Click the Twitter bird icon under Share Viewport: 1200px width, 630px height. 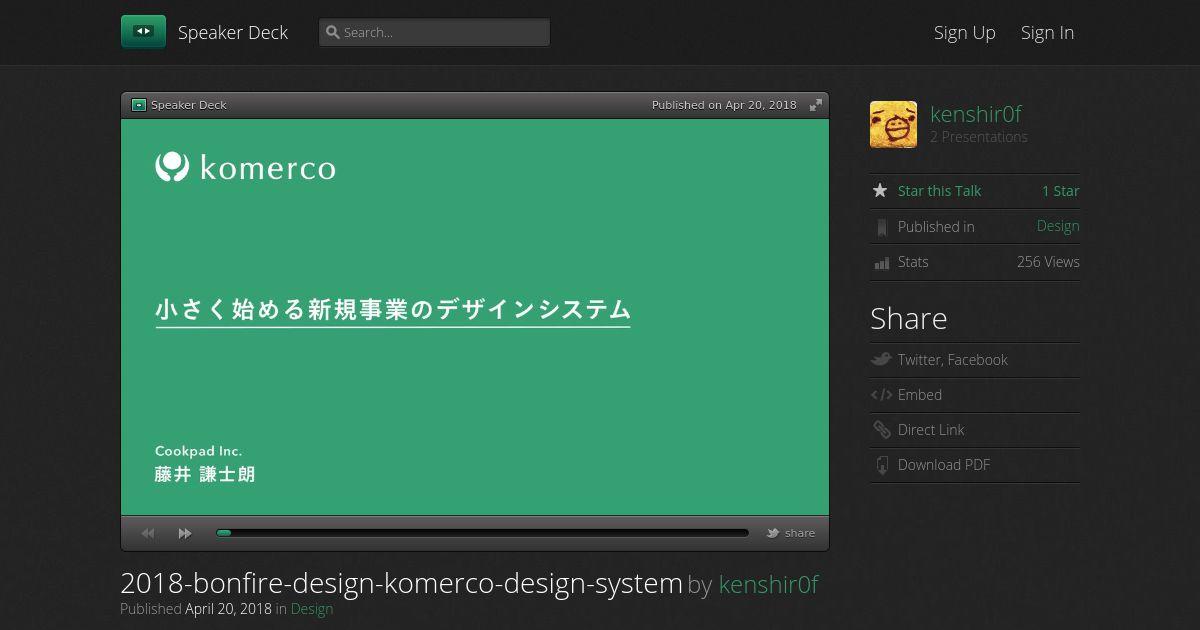pos(881,359)
